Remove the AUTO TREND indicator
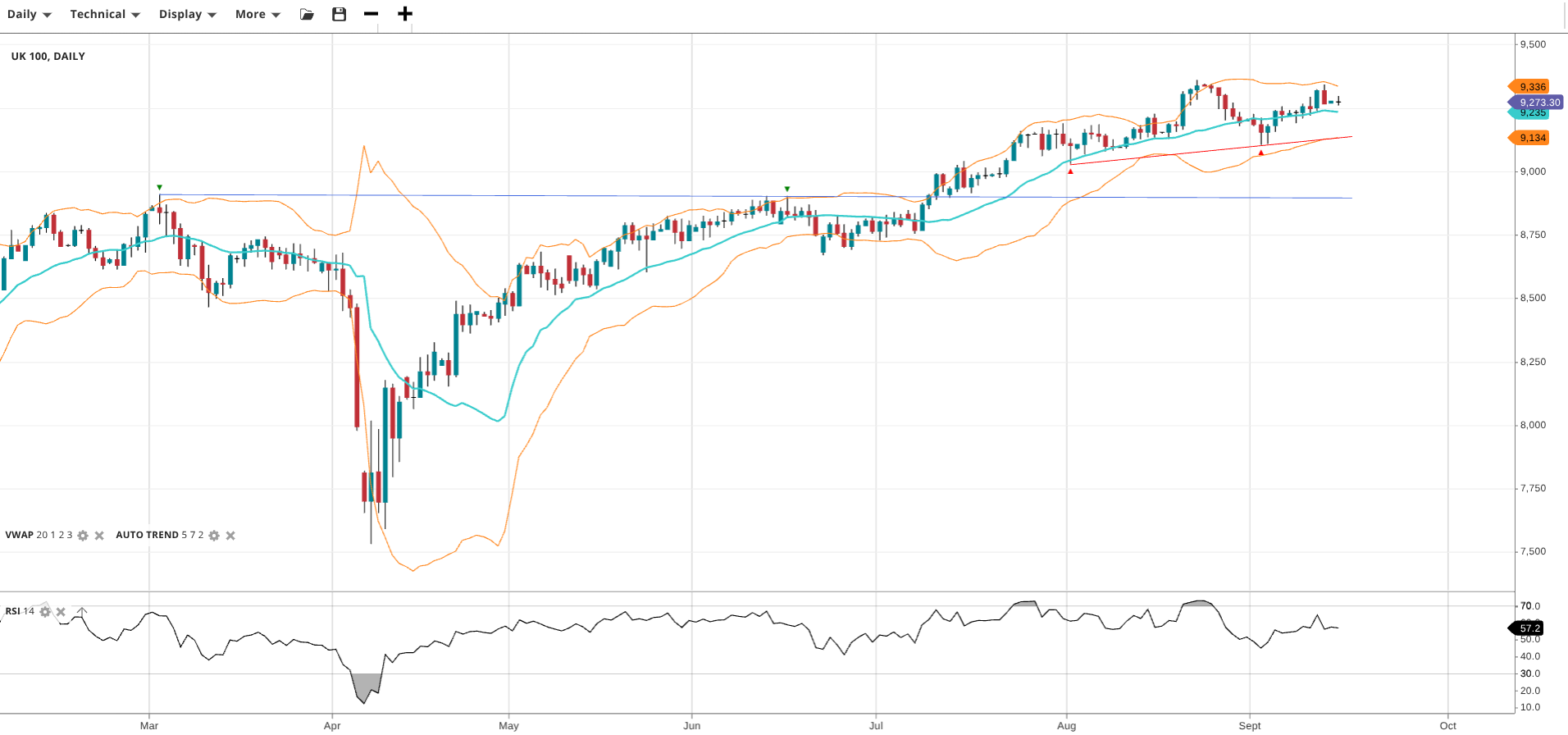This screenshot has width=1568, height=735. (x=230, y=536)
